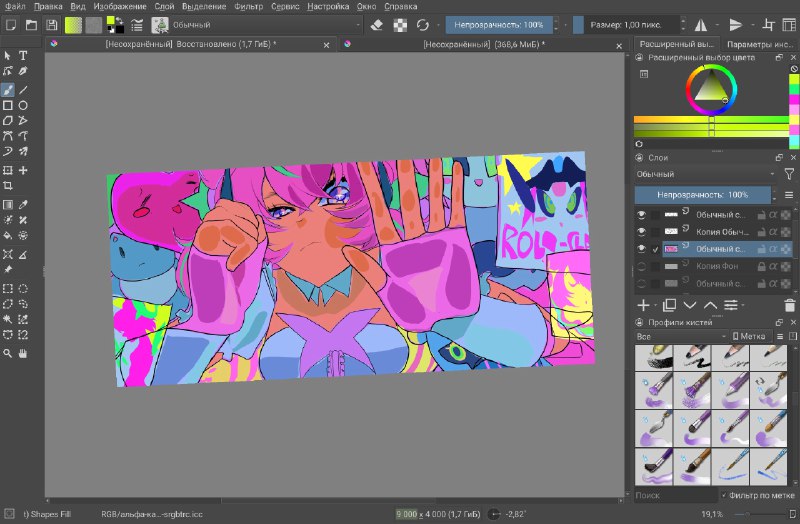This screenshot has height=524, width=800.
Task: Select the Crop tool
Action: click(x=8, y=185)
